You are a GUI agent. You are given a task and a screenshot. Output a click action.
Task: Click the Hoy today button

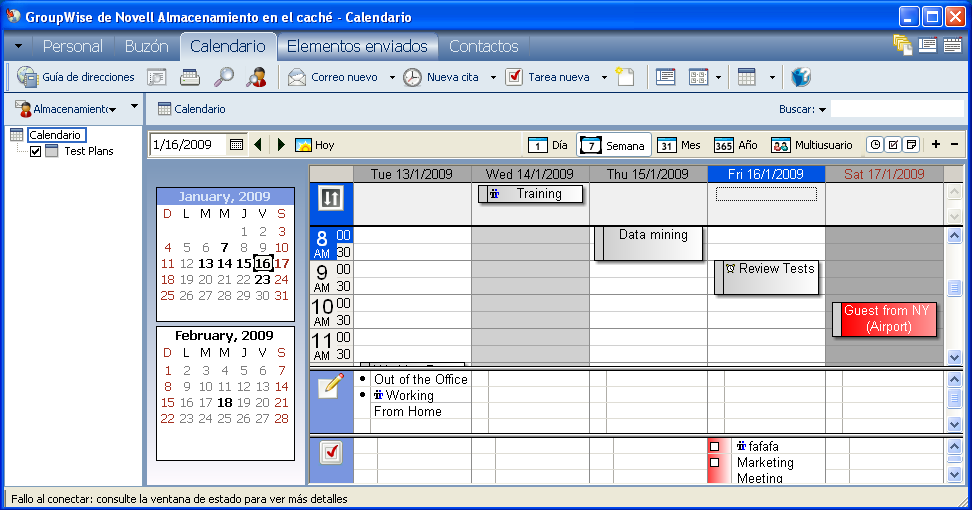(315, 145)
